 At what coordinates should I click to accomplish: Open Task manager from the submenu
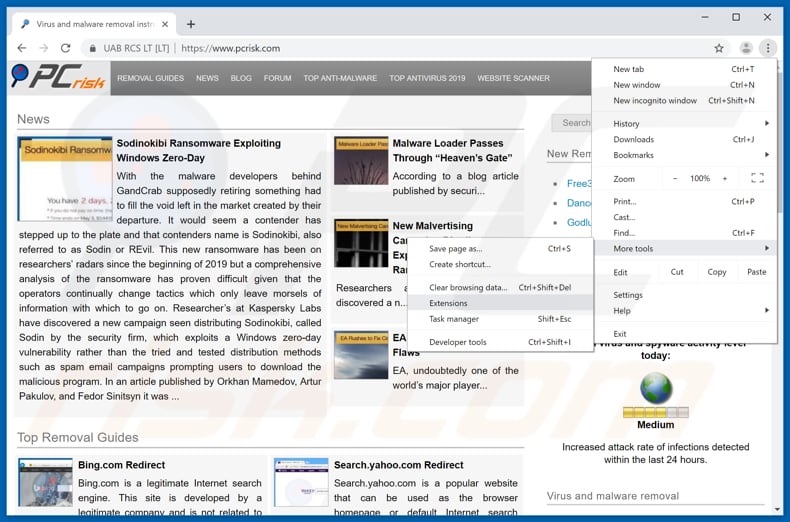pos(500,318)
